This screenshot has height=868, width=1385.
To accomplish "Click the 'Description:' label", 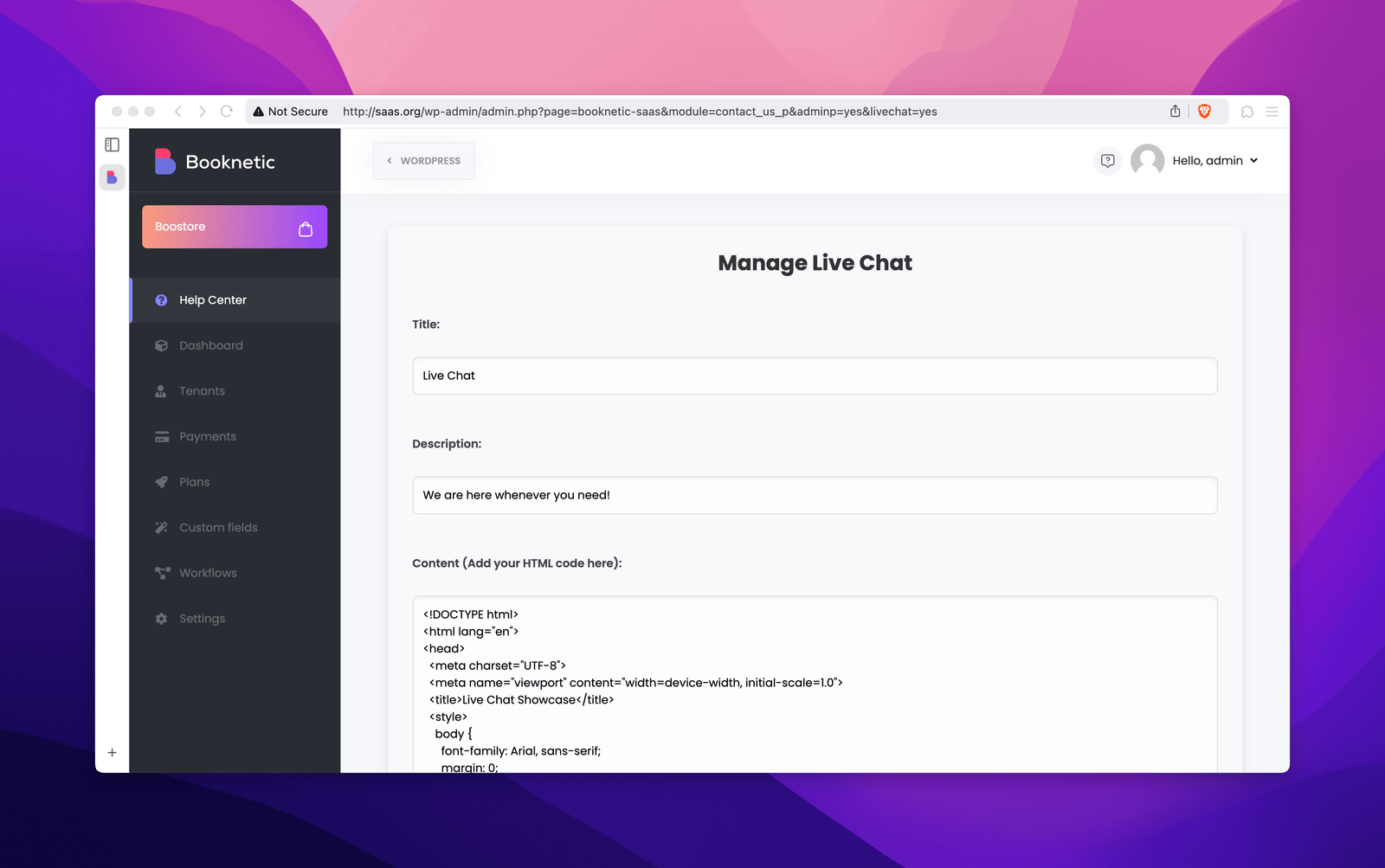I will tap(447, 444).
